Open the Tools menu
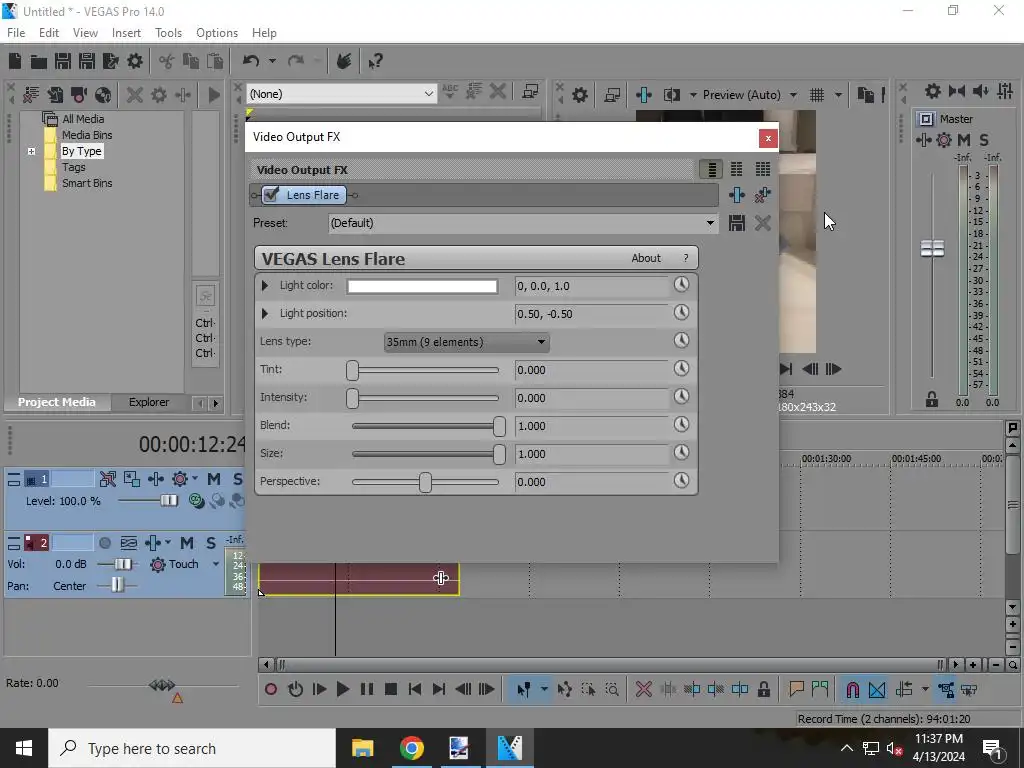Image resolution: width=1024 pixels, height=768 pixels. pyautogui.click(x=168, y=33)
